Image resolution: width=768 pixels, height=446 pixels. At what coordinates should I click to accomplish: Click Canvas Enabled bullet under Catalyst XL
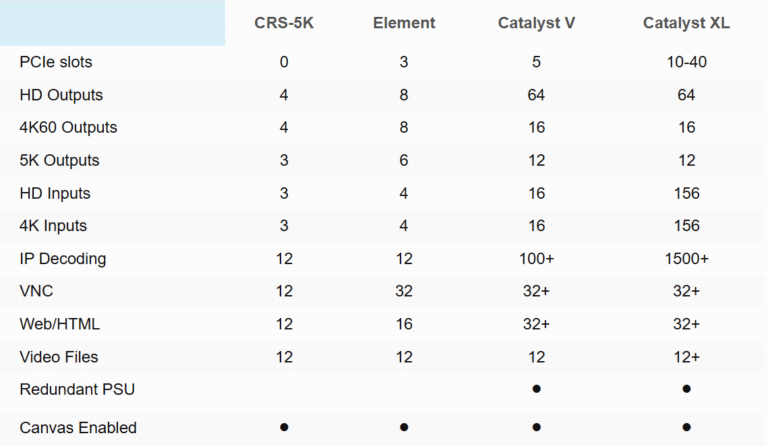point(686,427)
